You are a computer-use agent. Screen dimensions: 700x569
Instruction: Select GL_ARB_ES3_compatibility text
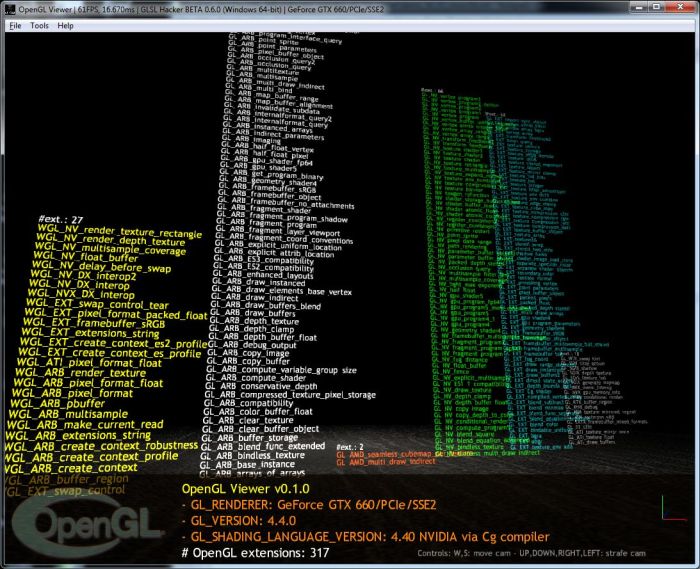[263, 260]
